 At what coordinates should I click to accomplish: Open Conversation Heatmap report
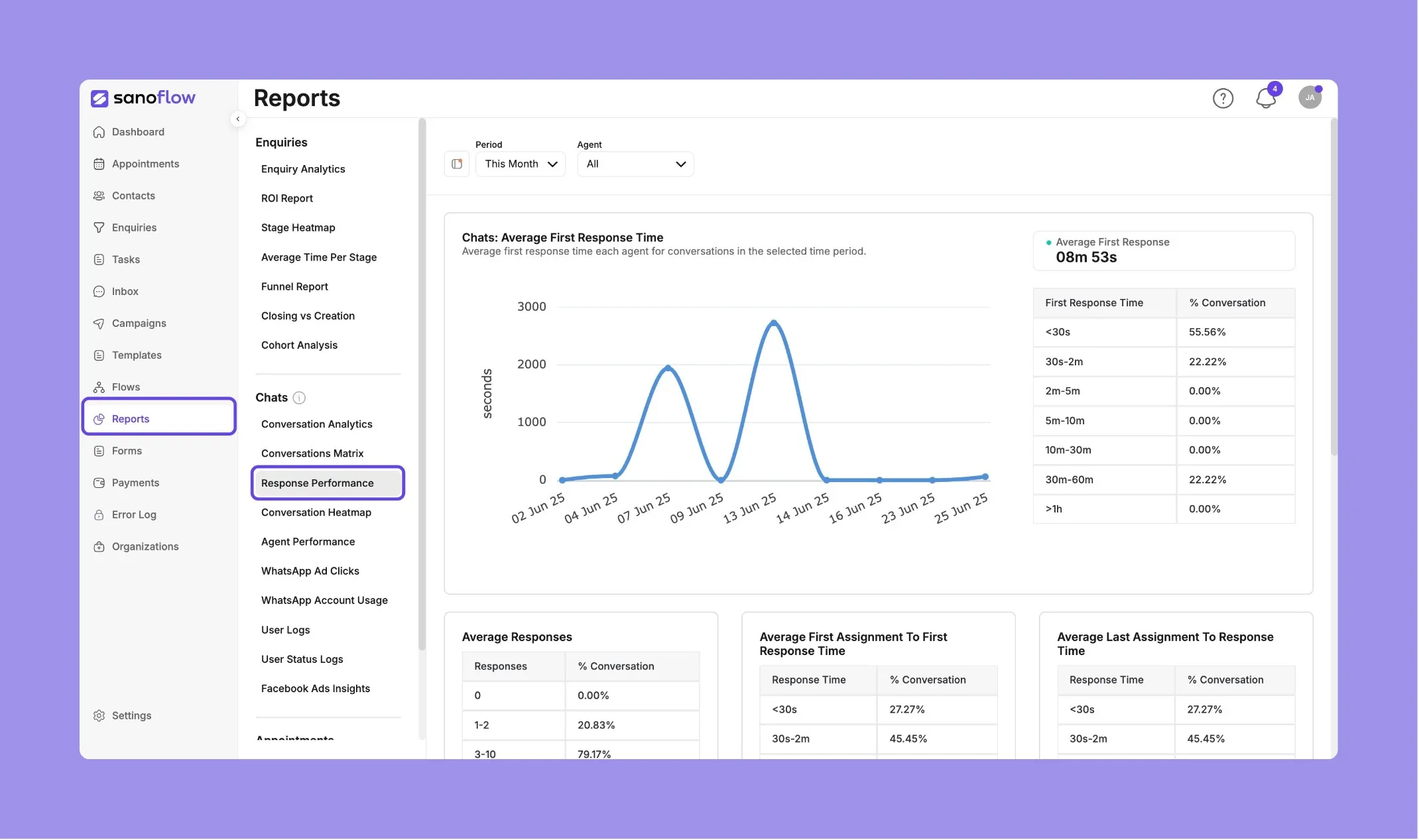(316, 512)
